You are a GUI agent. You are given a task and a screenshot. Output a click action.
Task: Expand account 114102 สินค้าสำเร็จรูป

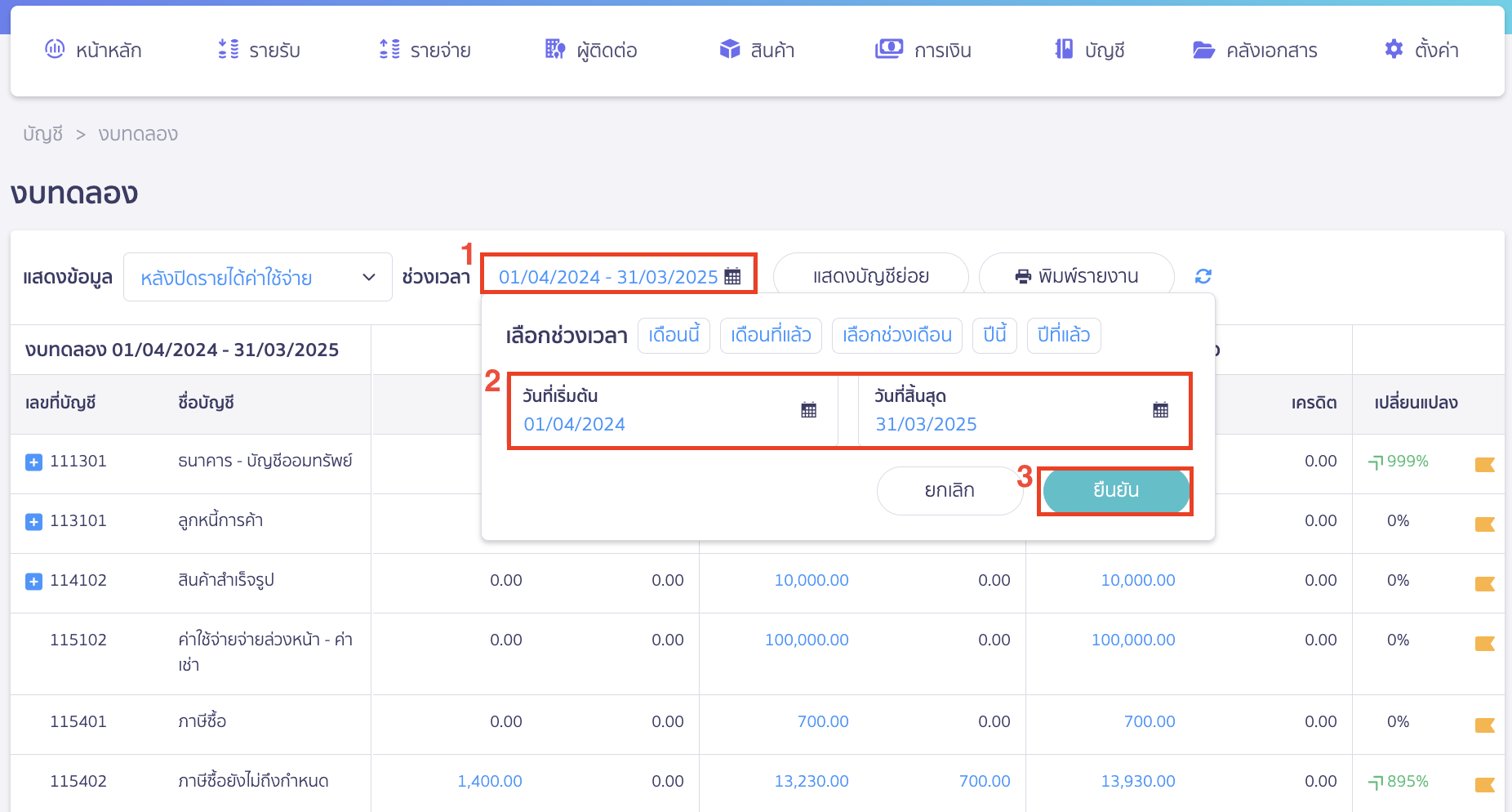(33, 581)
